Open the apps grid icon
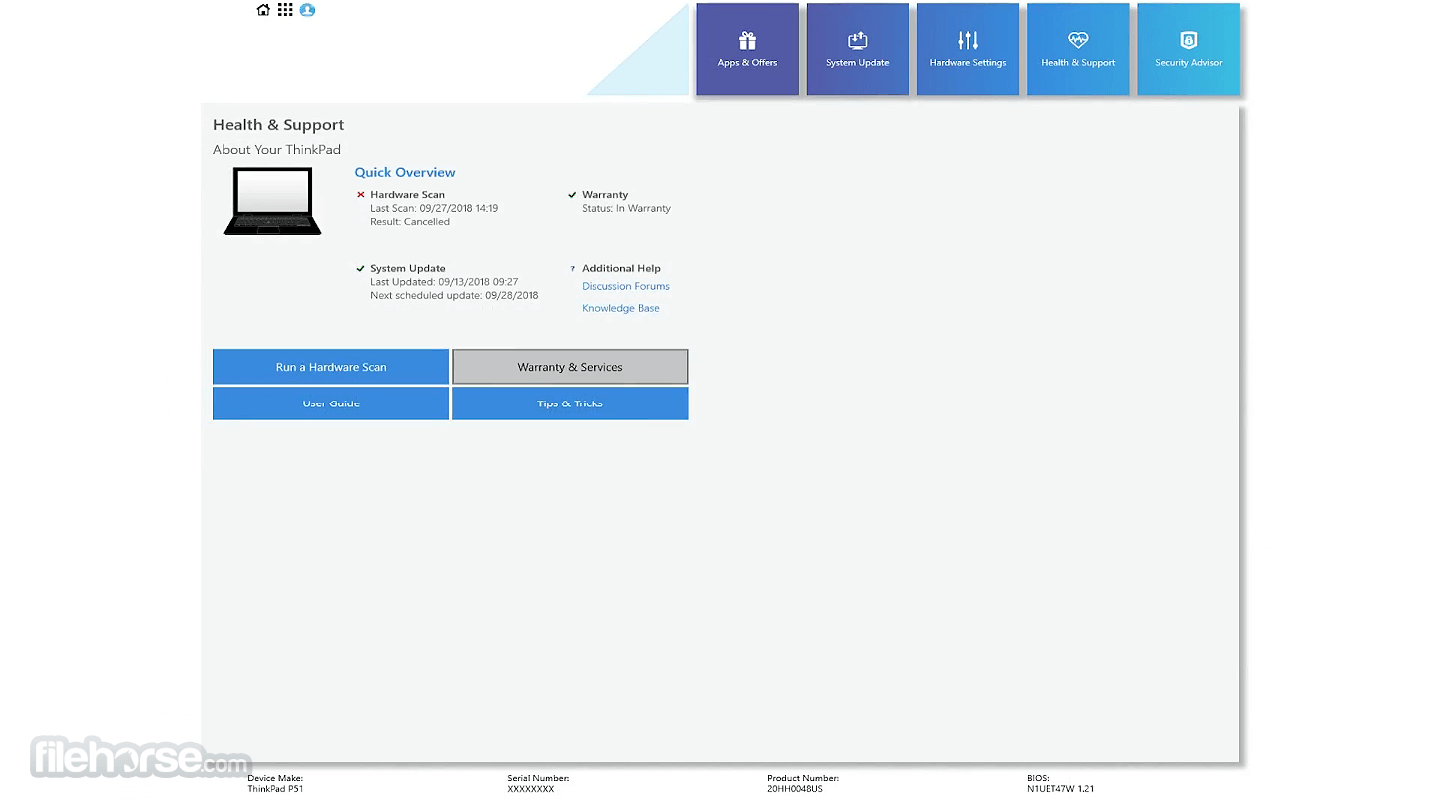The width and height of the screenshot is (1439, 808). pyautogui.click(x=285, y=10)
